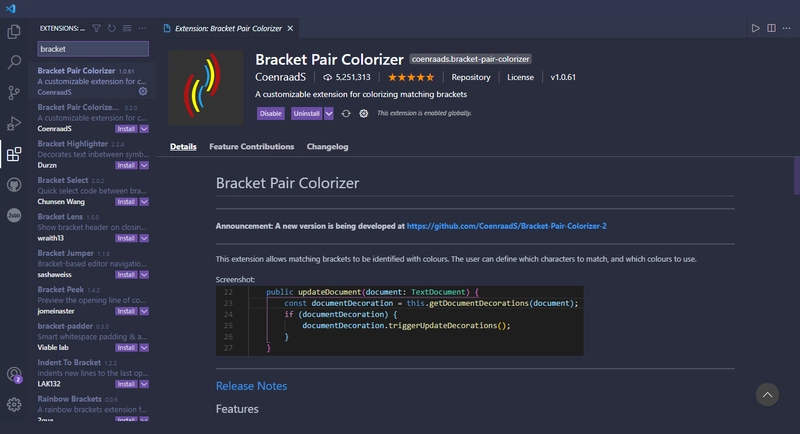This screenshot has height=434, width=800.
Task: Open install dropdown for Bracket Highlighter
Action: click(144, 165)
